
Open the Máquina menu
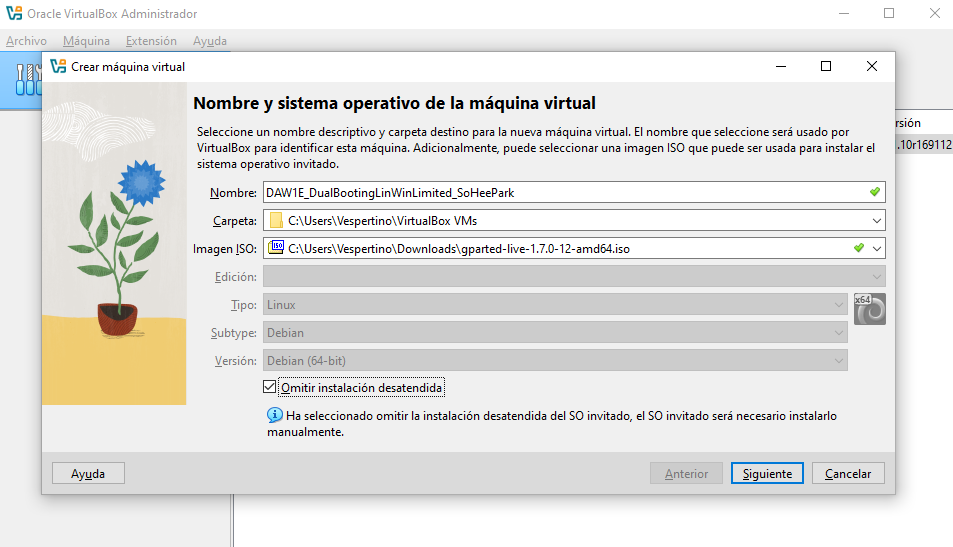pos(86,41)
